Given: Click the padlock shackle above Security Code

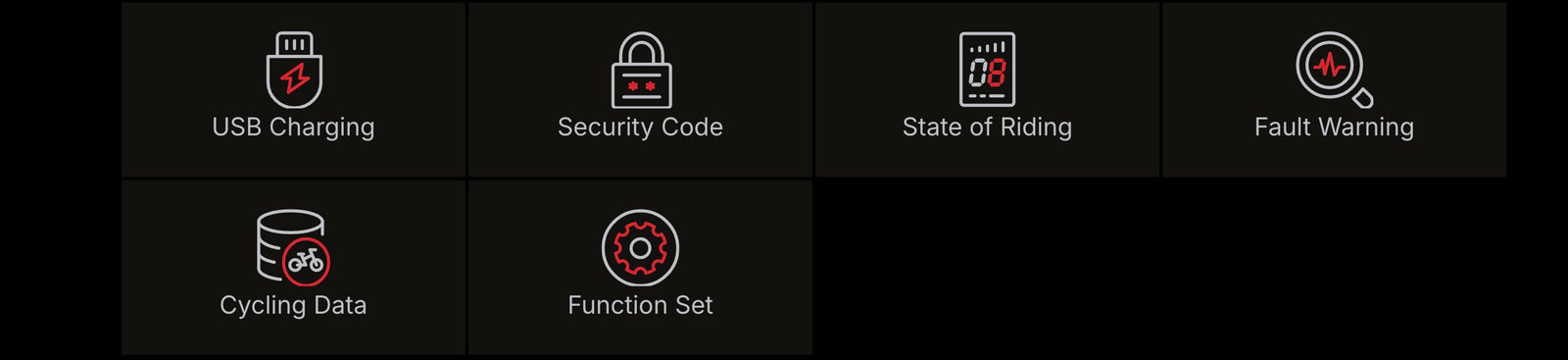Looking at the screenshot, I should coord(641,48).
